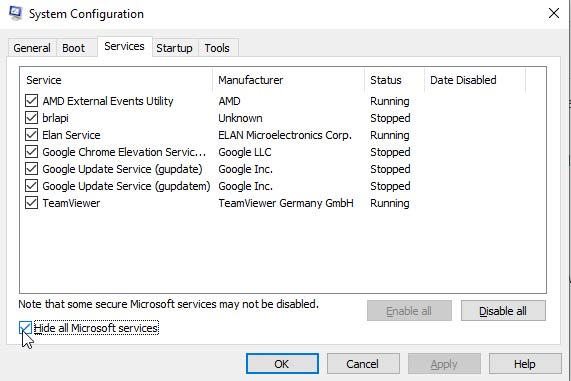571x381 pixels.
Task: Switch to the General tab
Action: click(32, 48)
